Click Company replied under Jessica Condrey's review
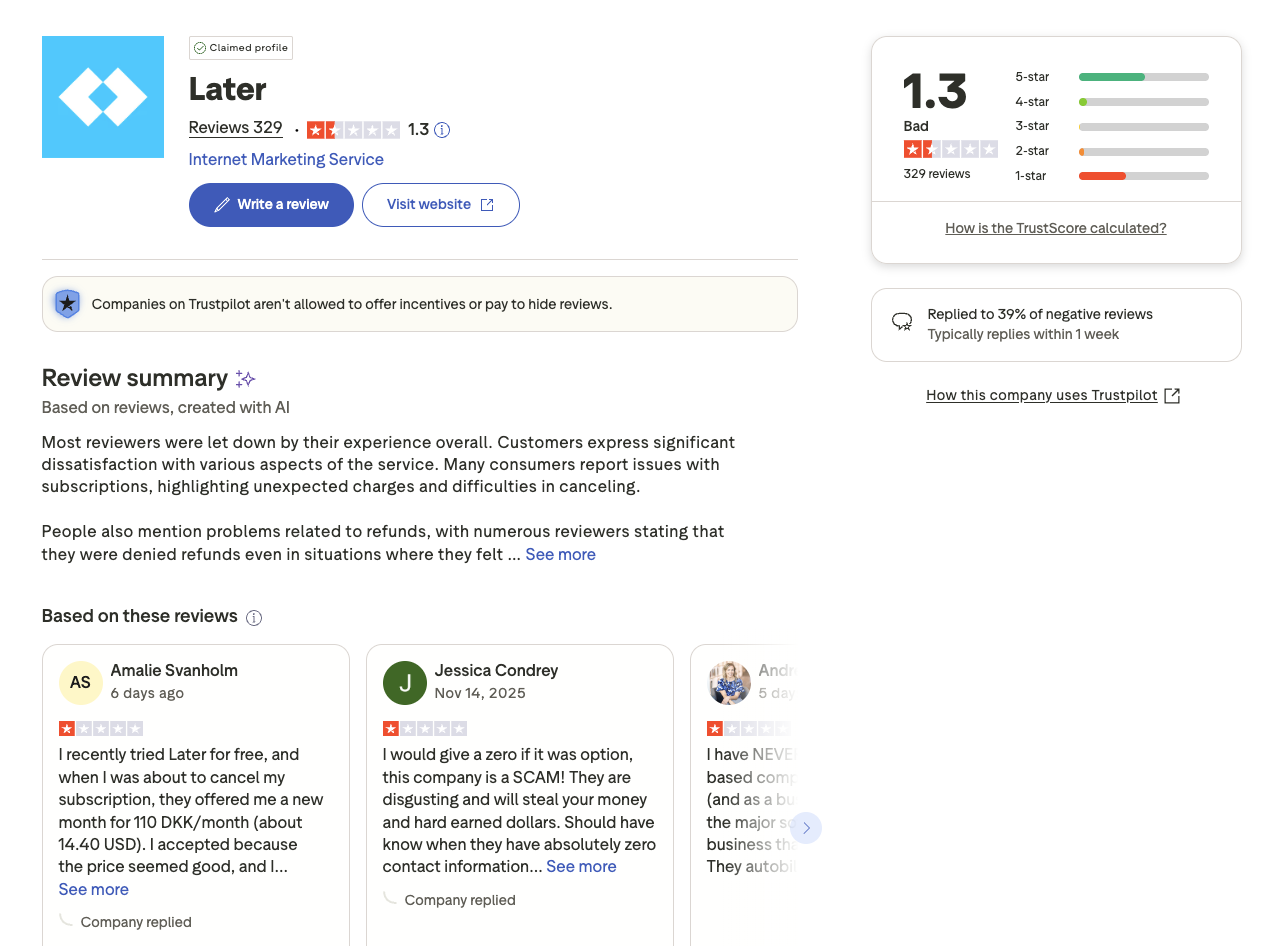 point(460,899)
